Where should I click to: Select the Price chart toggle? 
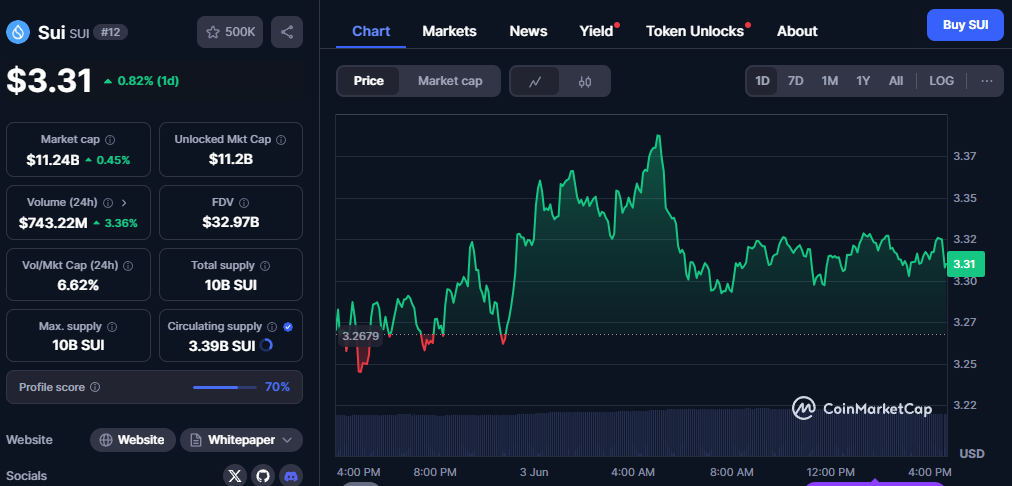pos(369,81)
